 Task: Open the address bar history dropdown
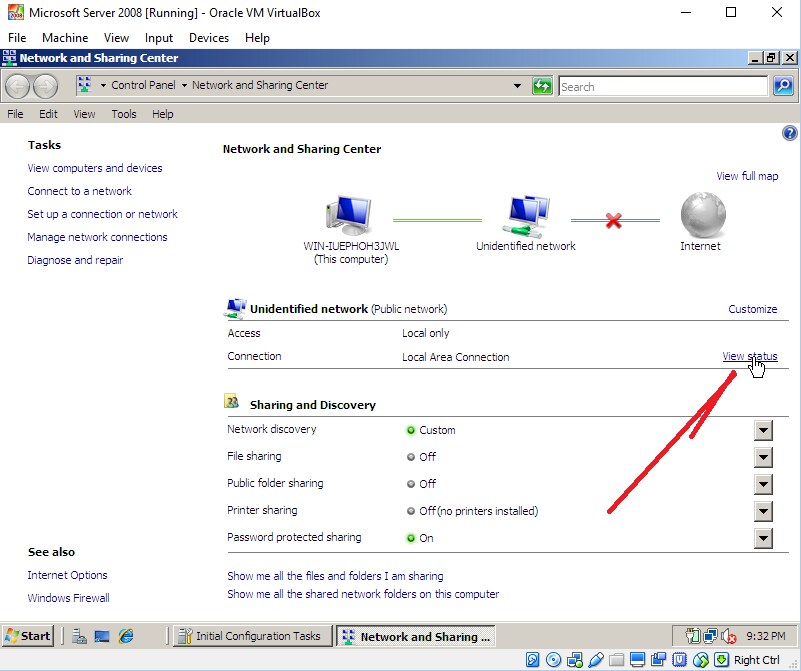coord(517,86)
